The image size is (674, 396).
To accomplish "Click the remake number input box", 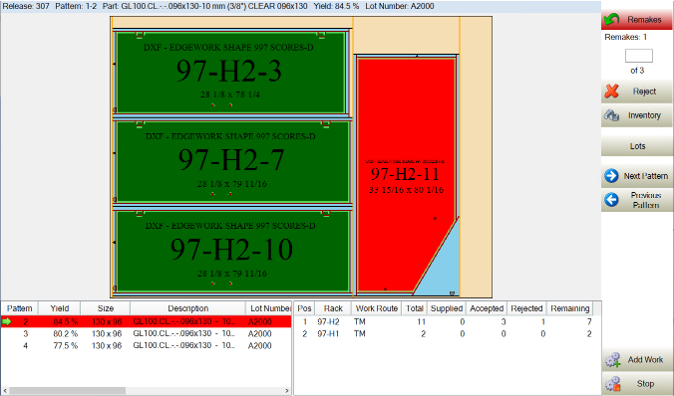I will tap(638, 56).
